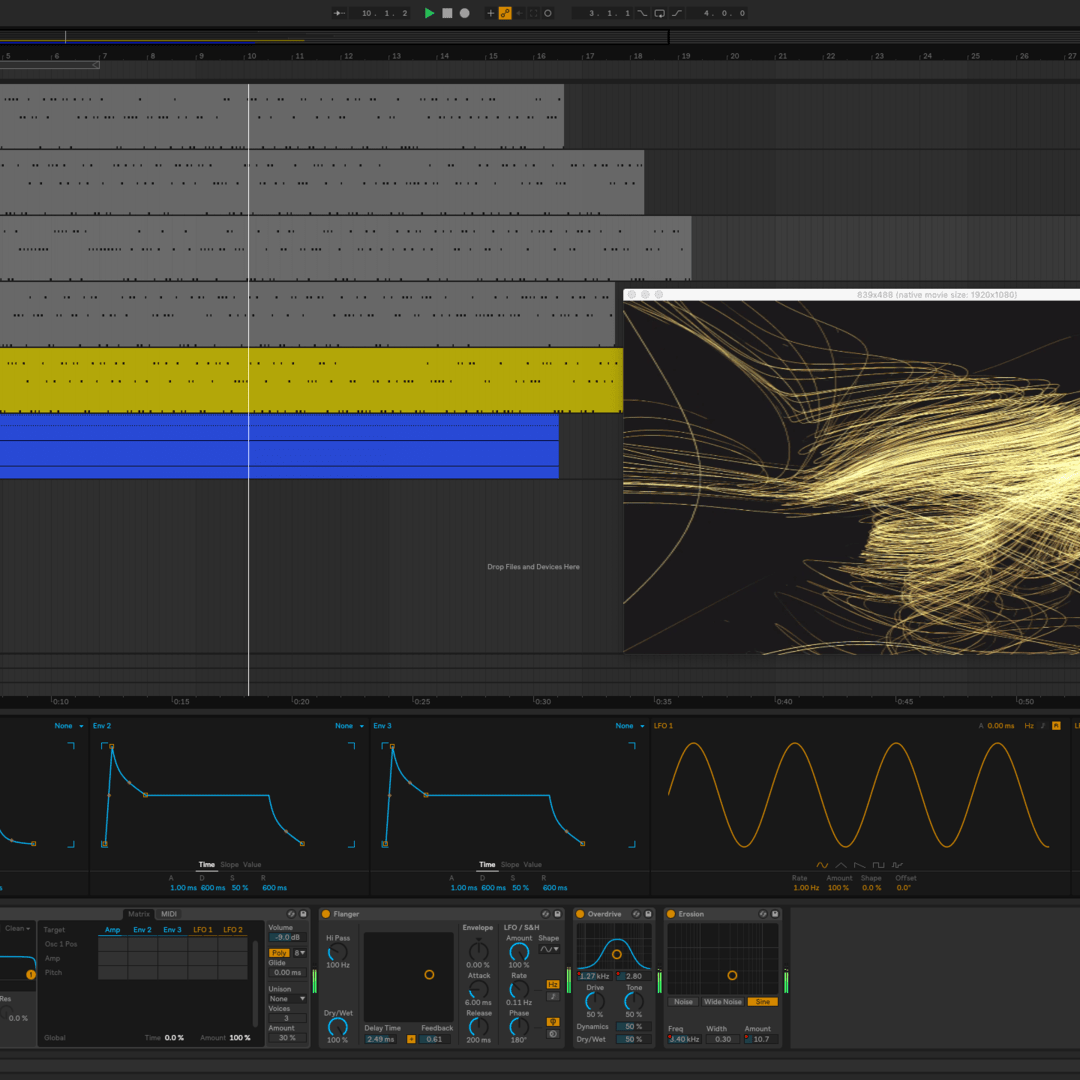Turn off the Overdrive device
The width and height of the screenshot is (1080, 1080).
click(x=580, y=914)
